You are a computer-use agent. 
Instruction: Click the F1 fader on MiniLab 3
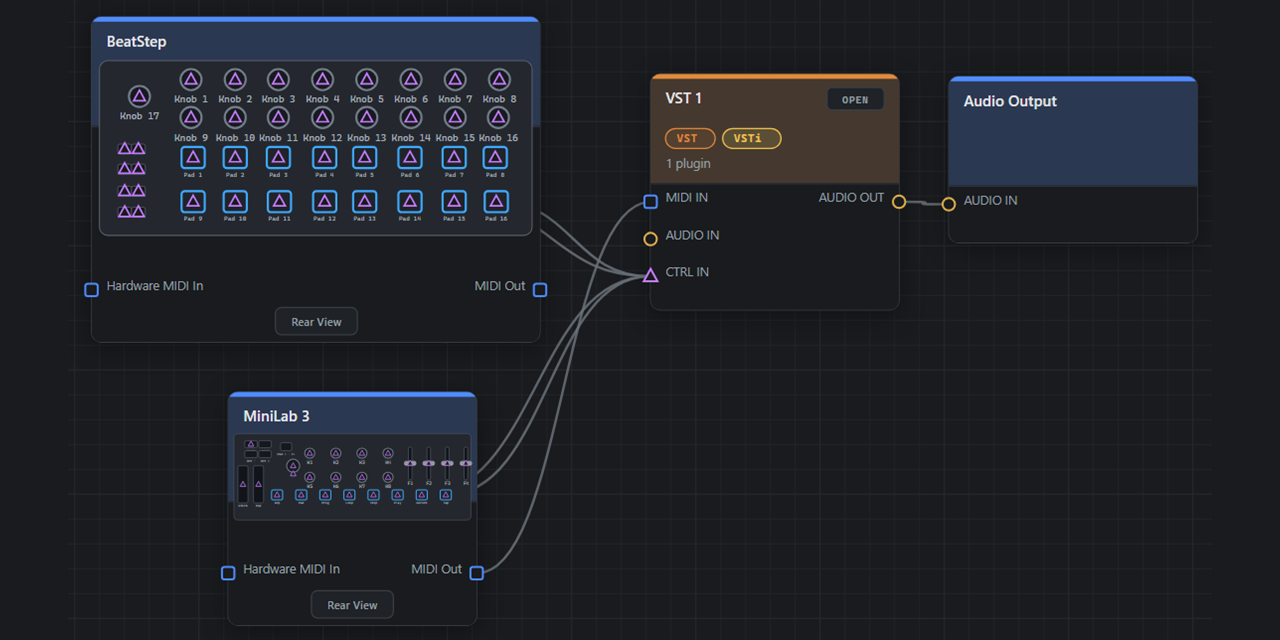click(410, 463)
